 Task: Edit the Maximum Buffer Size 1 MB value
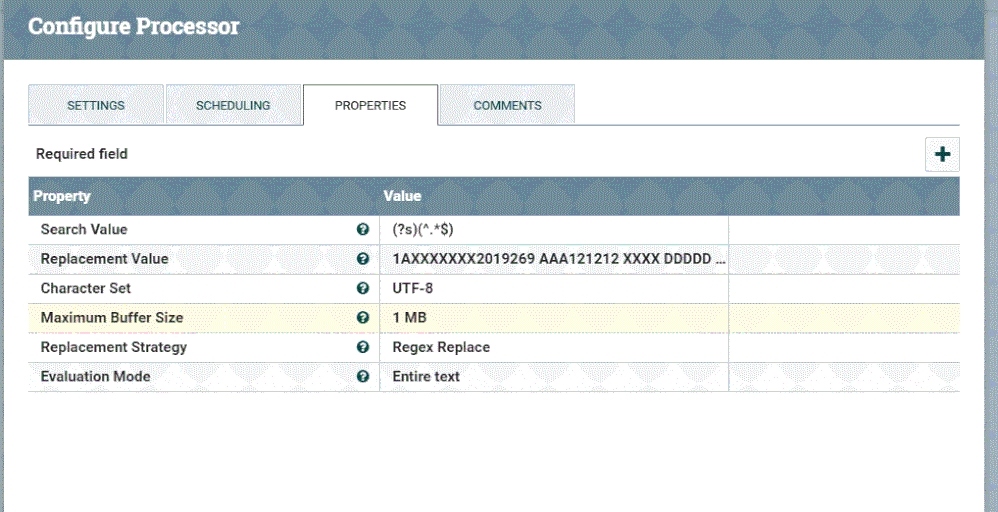click(x=554, y=317)
